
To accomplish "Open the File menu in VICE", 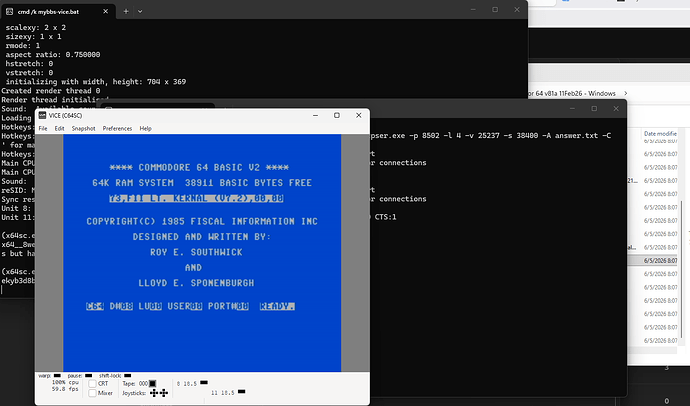I will (x=43, y=128).
